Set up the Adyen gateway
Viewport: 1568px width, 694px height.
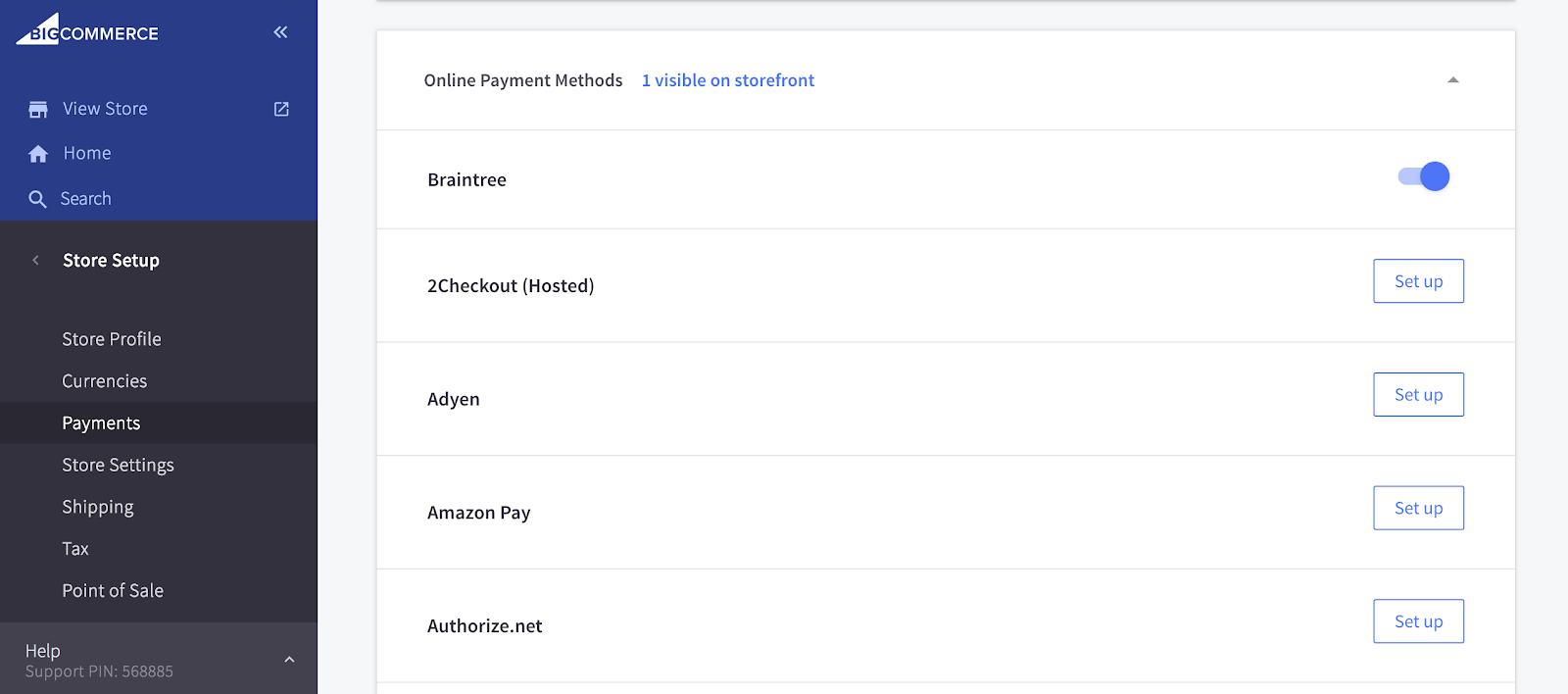[x=1418, y=394]
